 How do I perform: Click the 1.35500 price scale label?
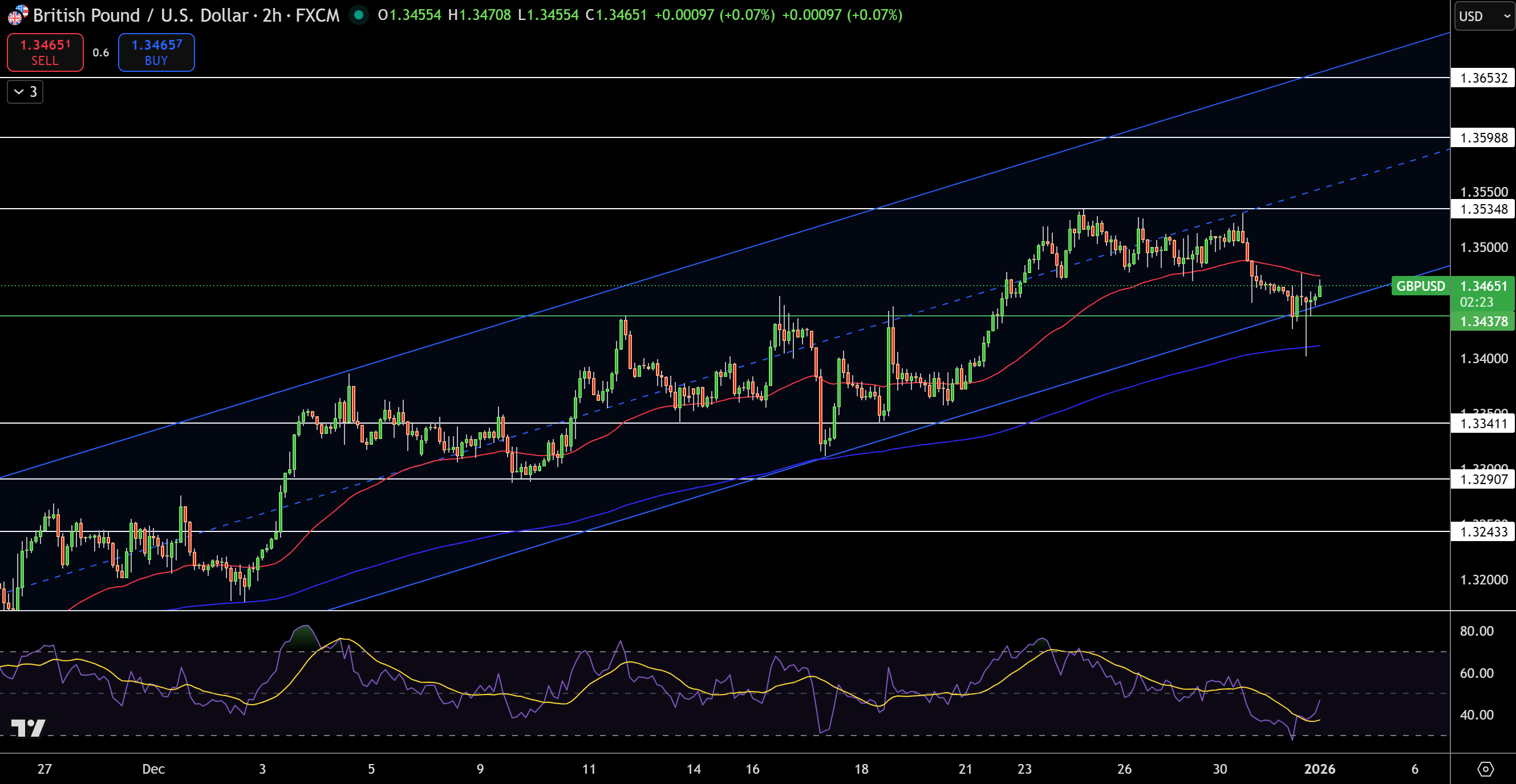tap(1483, 192)
